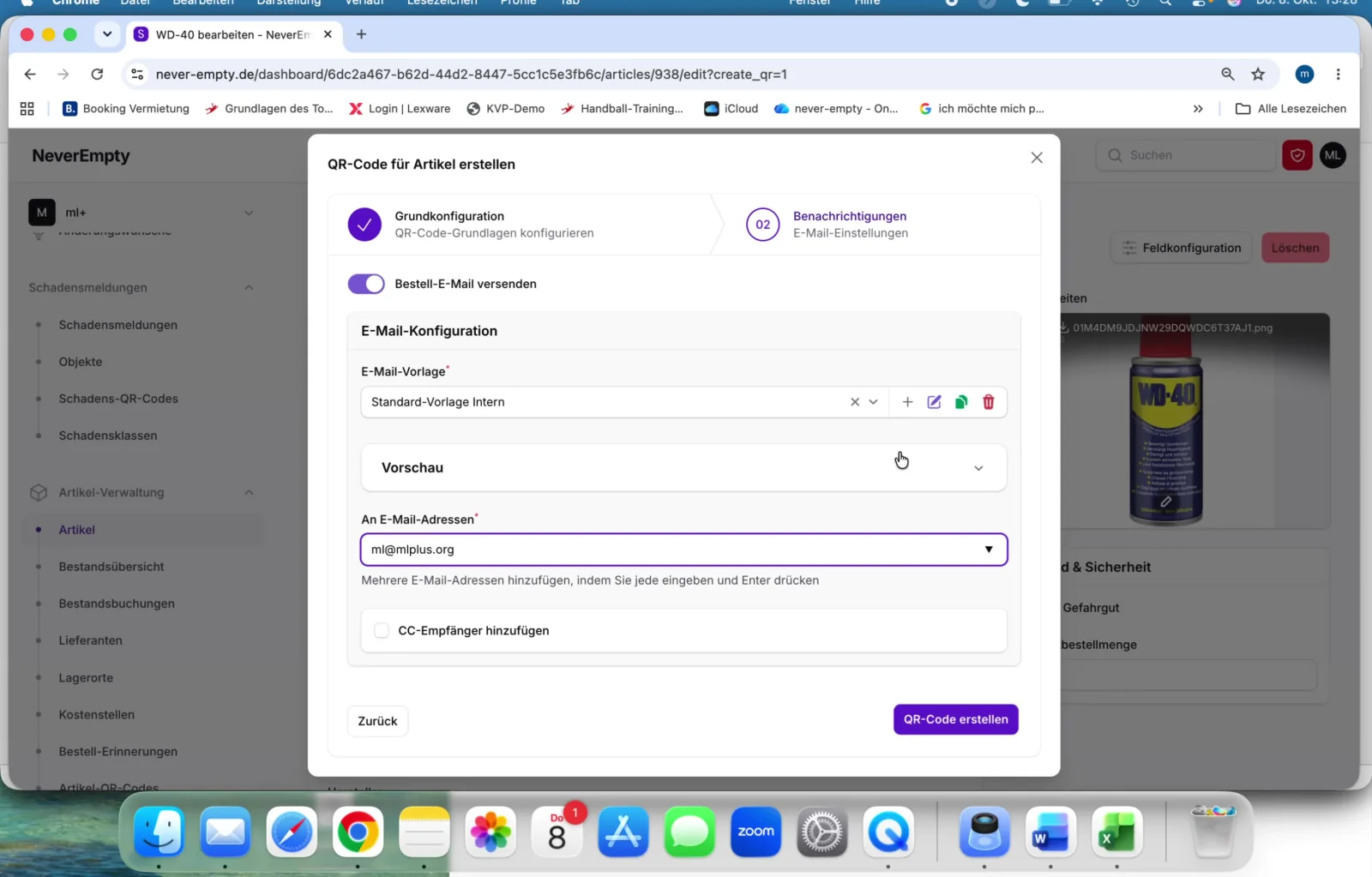Viewport: 1372px width, 877px height.
Task: Go to Grundkonfiguration step
Action: point(471,225)
